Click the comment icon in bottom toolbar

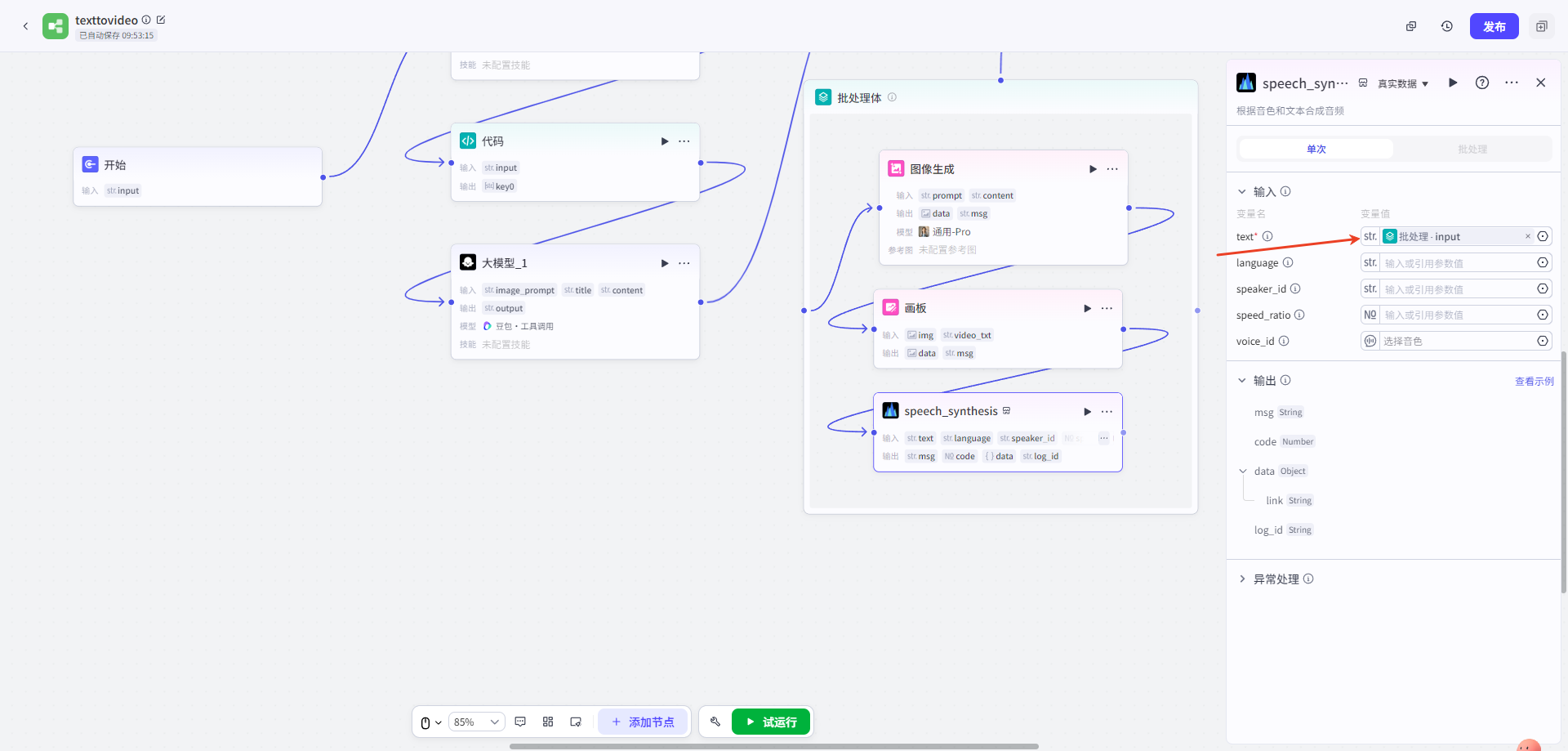520,722
